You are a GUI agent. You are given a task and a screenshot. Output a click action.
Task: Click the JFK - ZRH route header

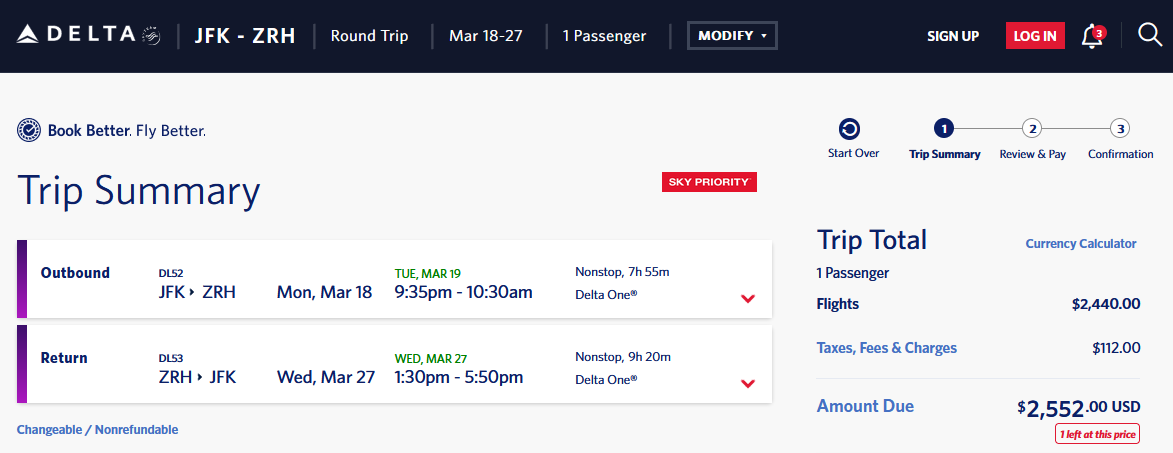point(245,36)
